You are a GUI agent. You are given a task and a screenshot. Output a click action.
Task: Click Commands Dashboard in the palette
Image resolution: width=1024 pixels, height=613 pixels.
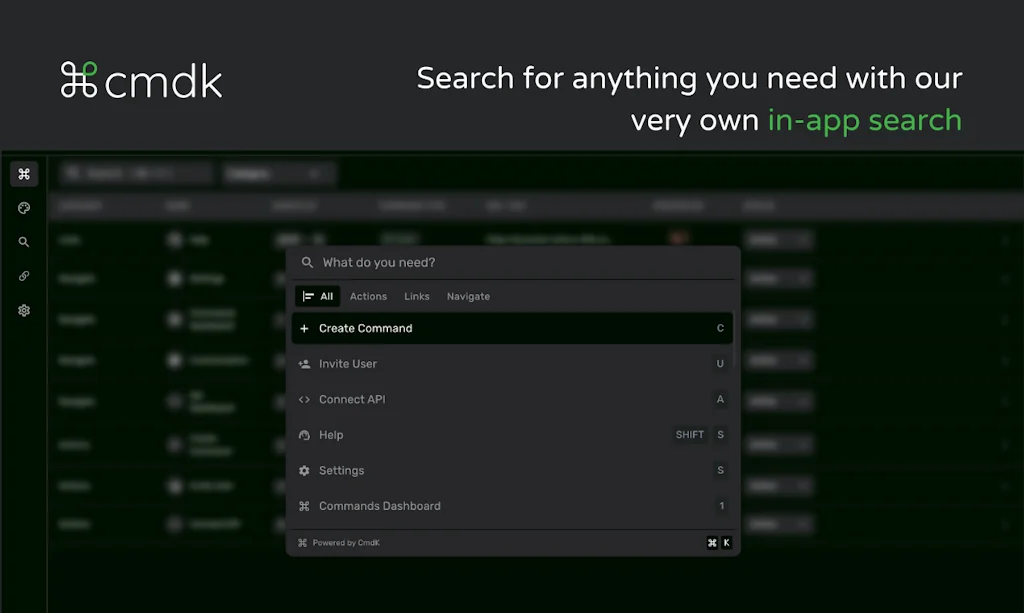pos(380,505)
